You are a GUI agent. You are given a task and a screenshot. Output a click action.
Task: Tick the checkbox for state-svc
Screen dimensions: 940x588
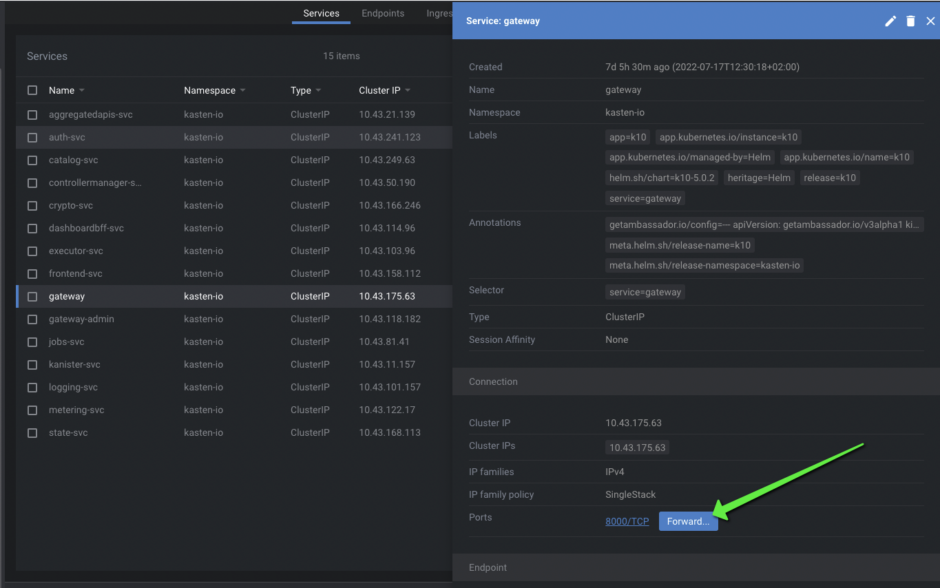pos(33,433)
